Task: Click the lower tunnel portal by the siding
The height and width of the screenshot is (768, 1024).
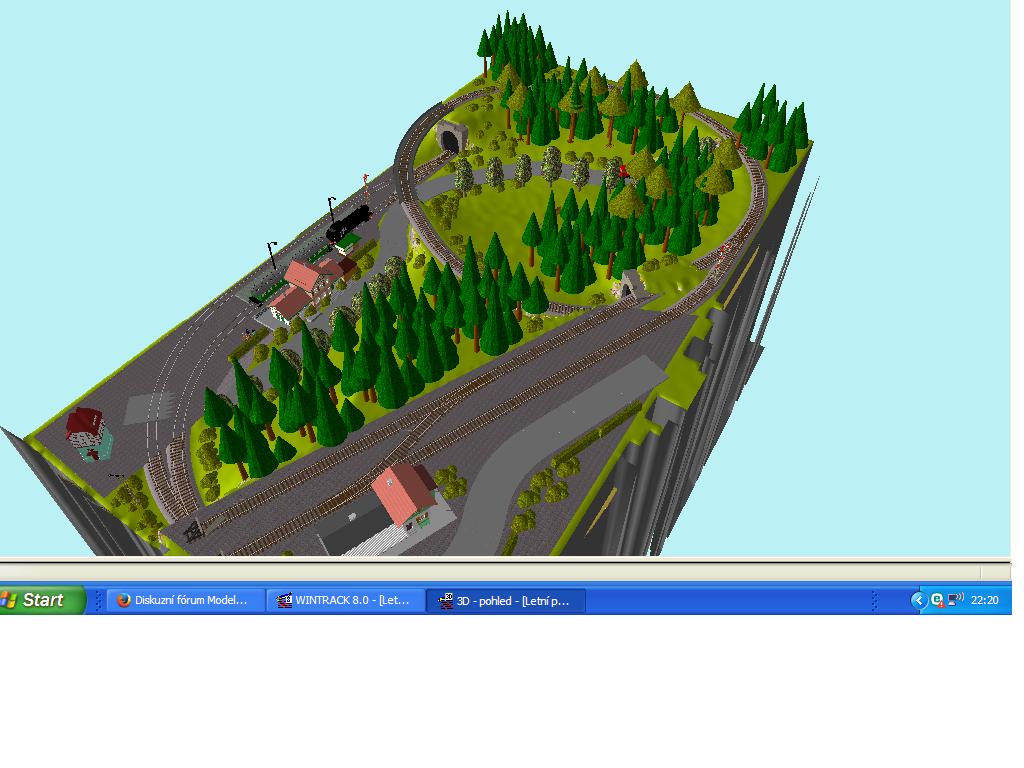Action: [630, 285]
